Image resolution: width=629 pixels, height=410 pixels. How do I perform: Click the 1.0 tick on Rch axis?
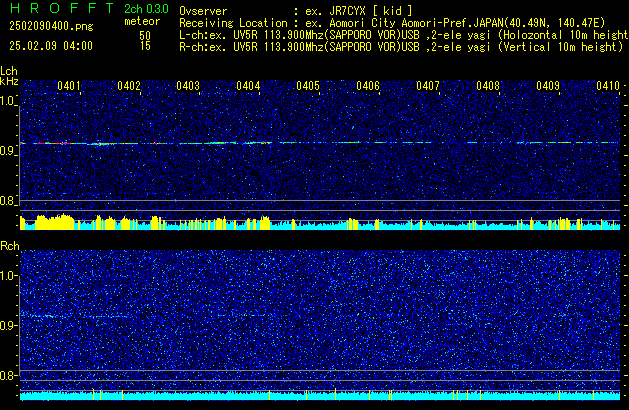[8, 276]
